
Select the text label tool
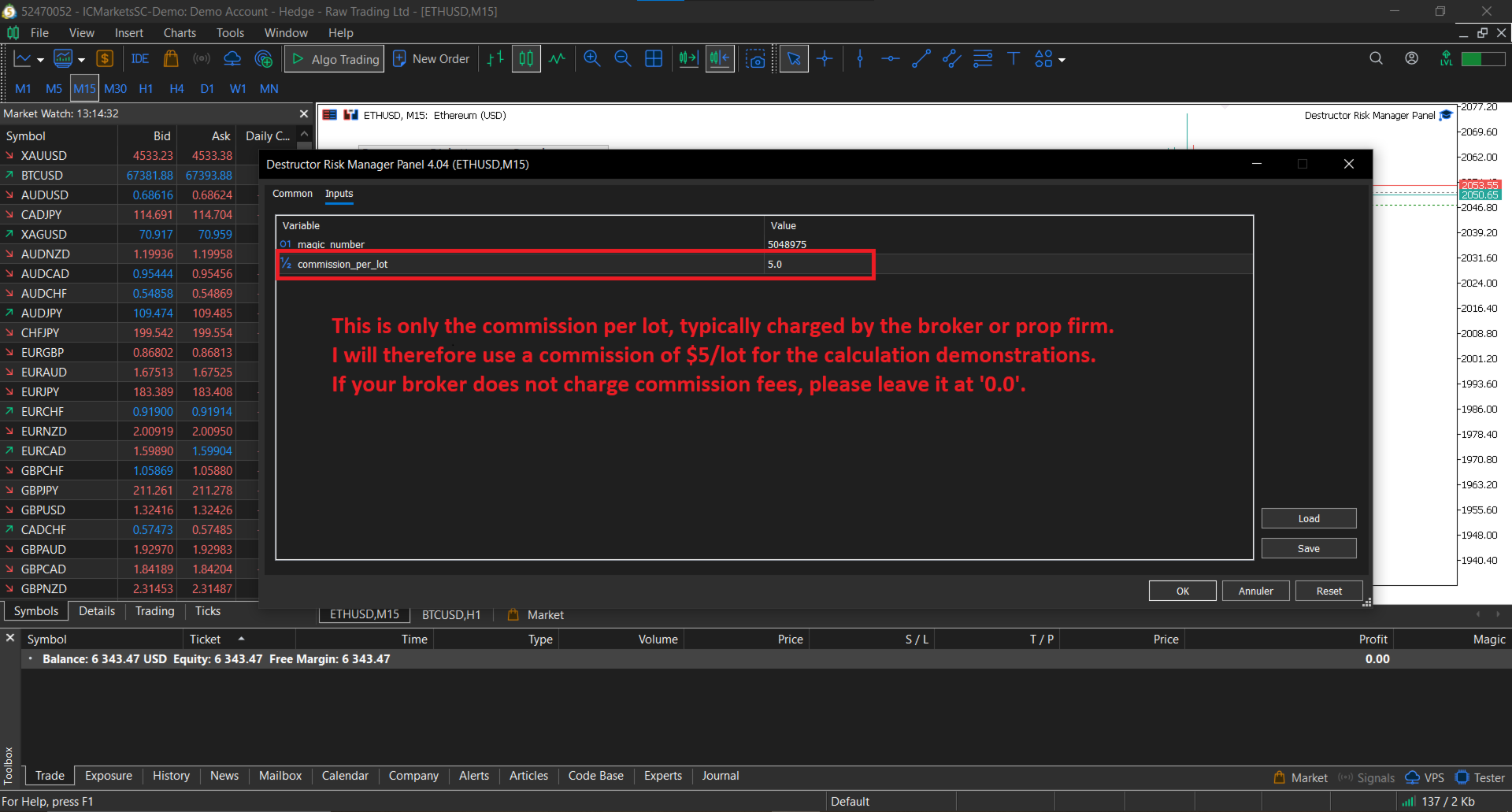tap(1014, 59)
